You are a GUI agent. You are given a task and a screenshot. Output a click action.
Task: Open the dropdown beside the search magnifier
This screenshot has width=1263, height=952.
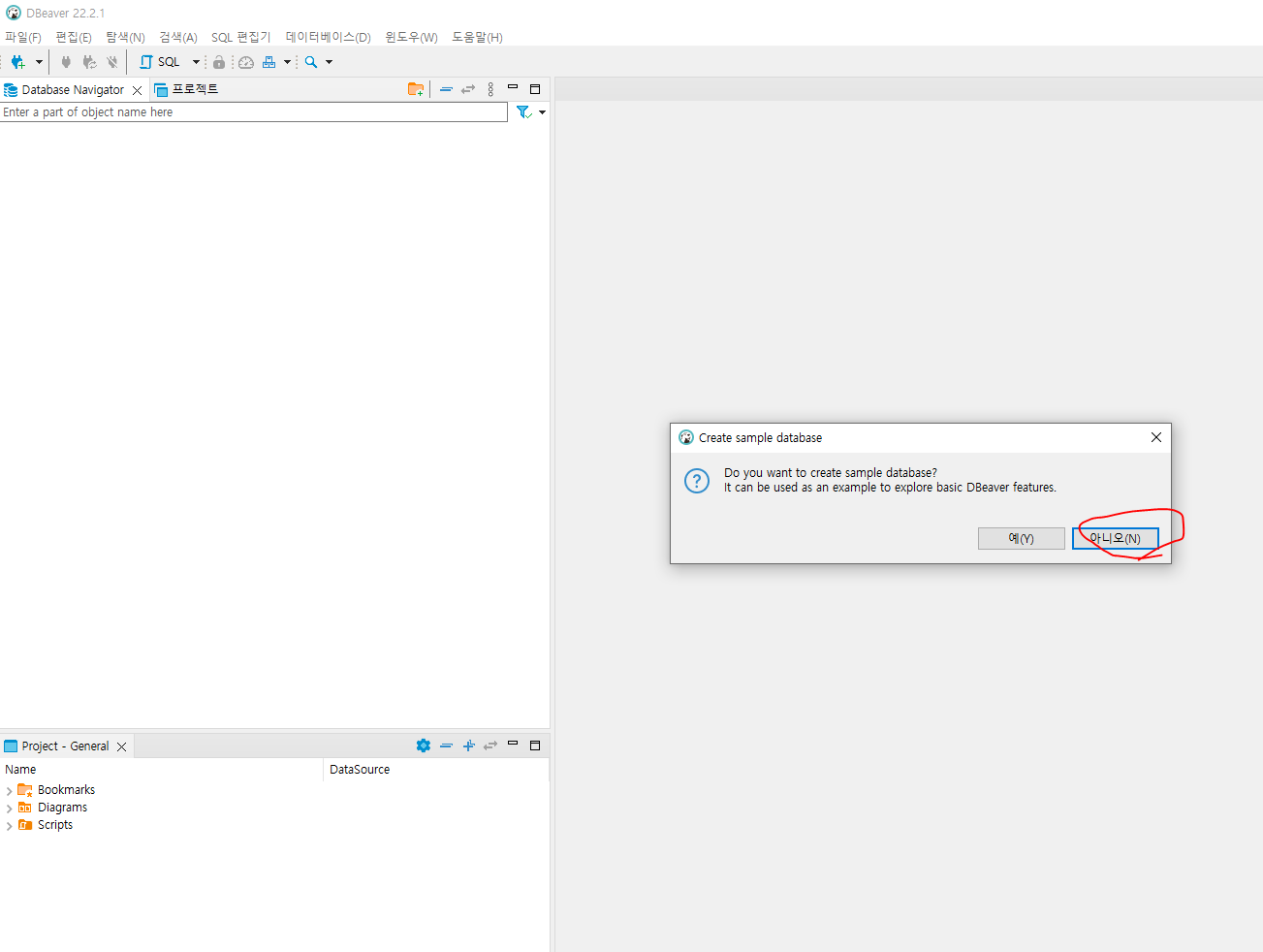click(x=330, y=62)
